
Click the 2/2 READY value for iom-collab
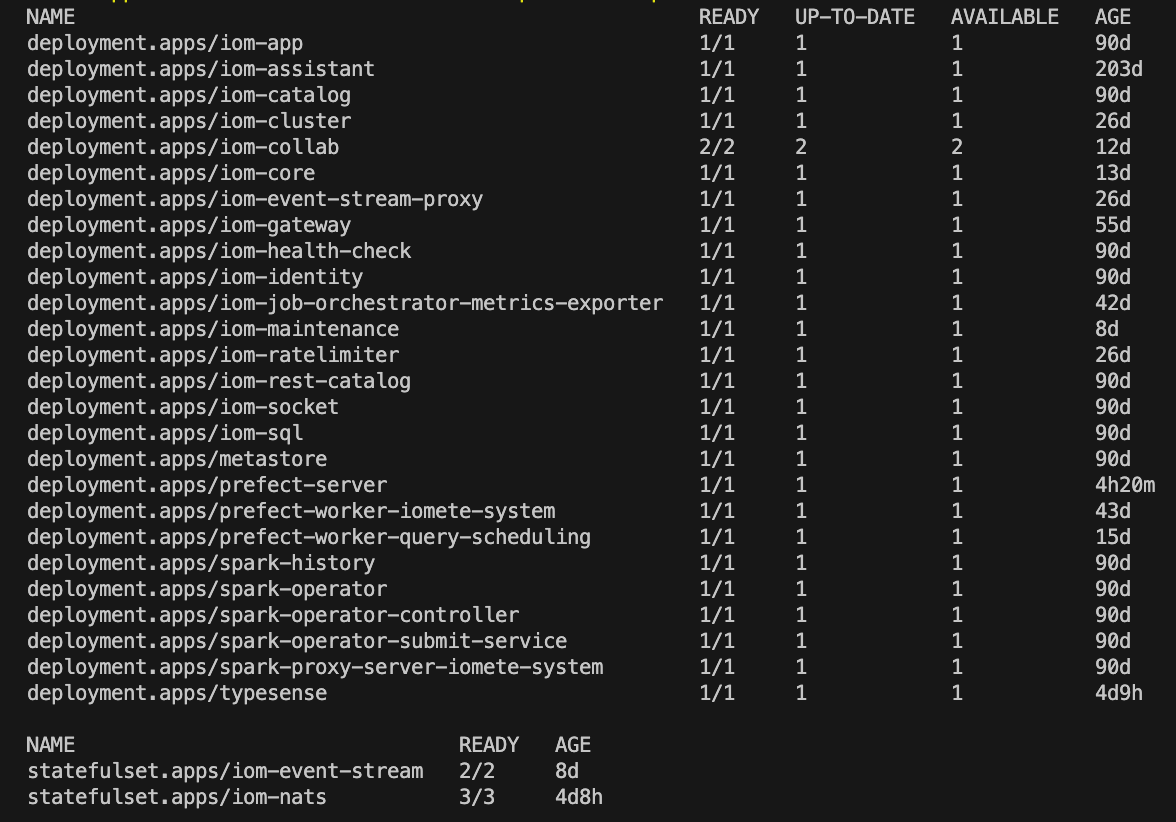(x=716, y=147)
